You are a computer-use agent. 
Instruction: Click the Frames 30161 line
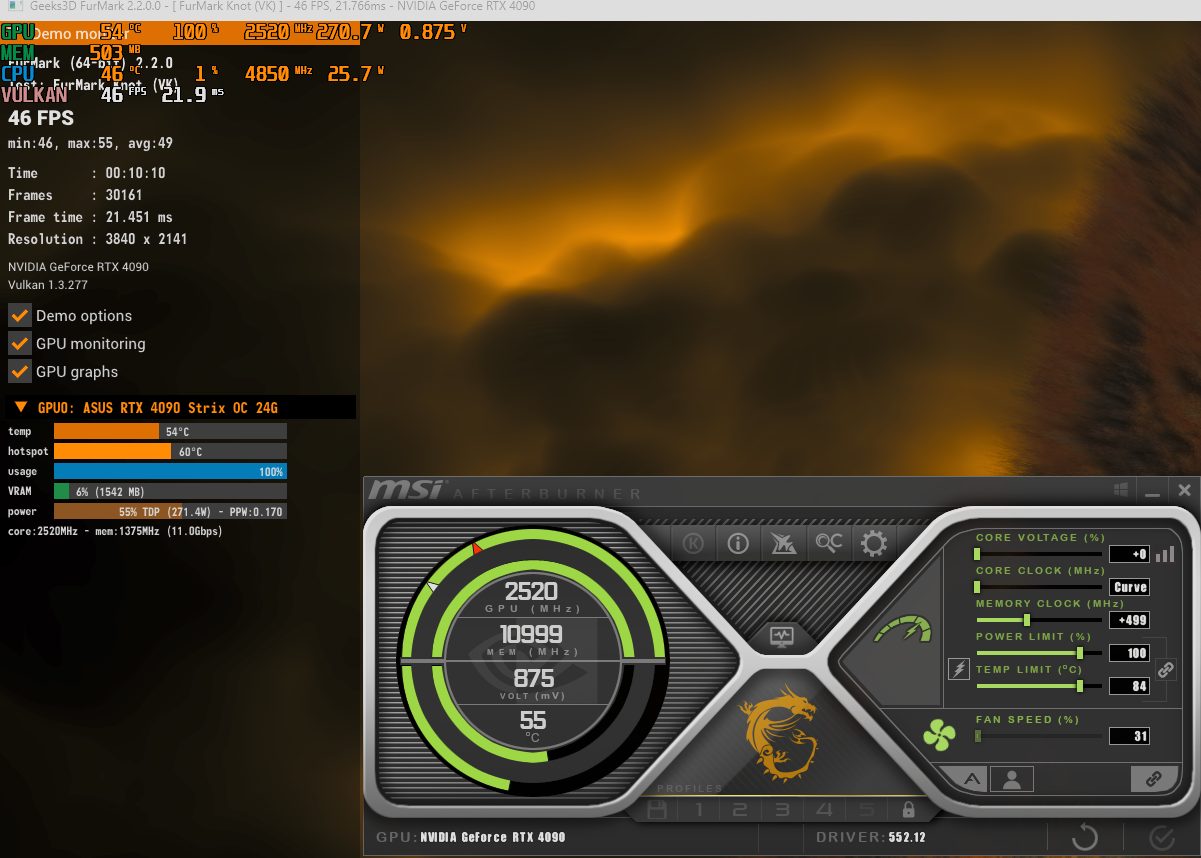[x=75, y=195]
